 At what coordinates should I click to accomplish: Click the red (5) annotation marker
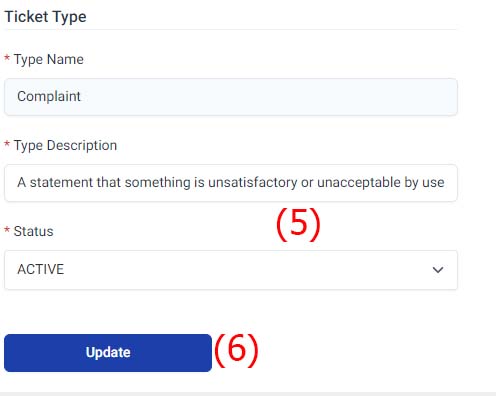298,224
